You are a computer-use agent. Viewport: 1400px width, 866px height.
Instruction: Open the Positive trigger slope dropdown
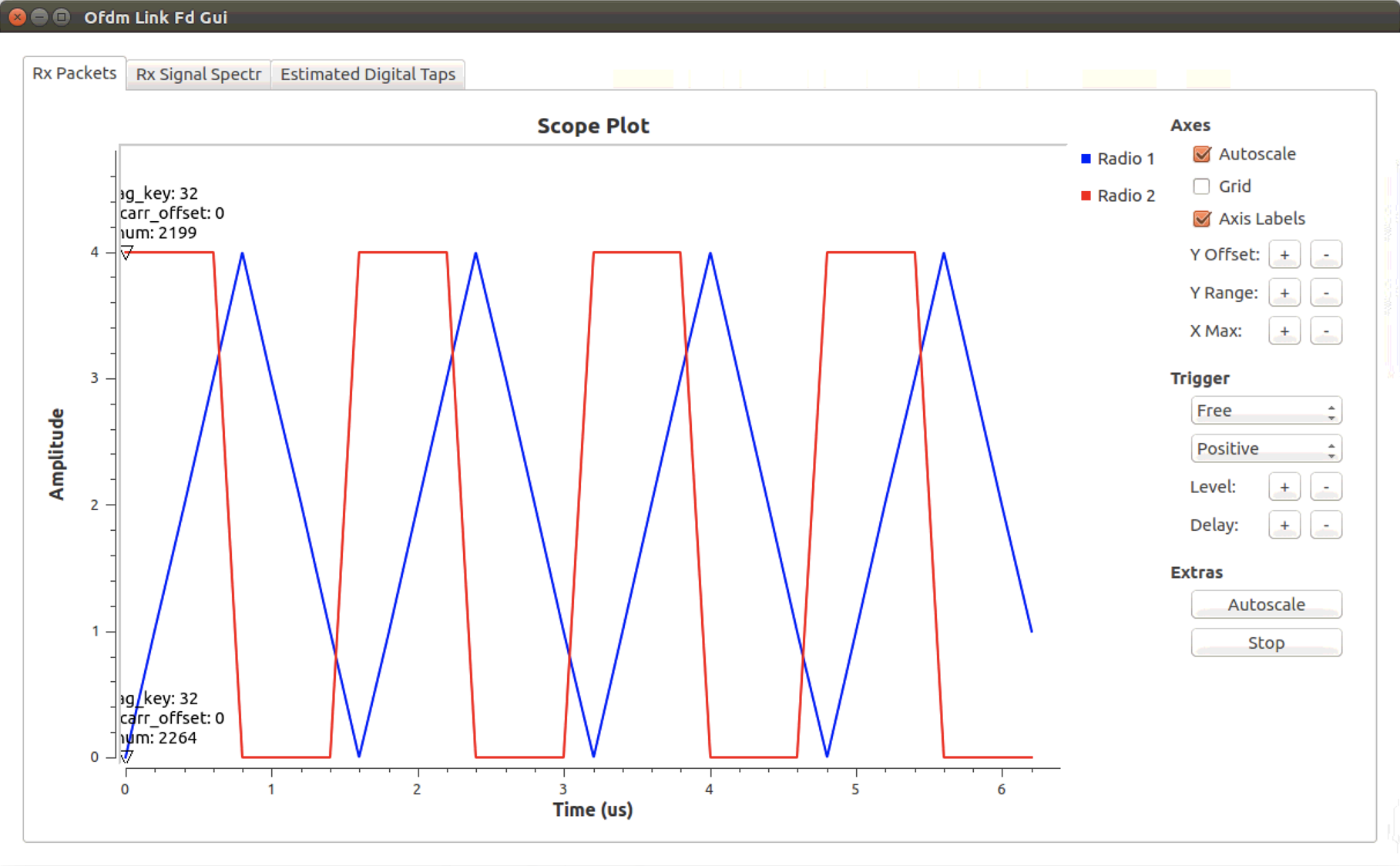pos(1265,449)
